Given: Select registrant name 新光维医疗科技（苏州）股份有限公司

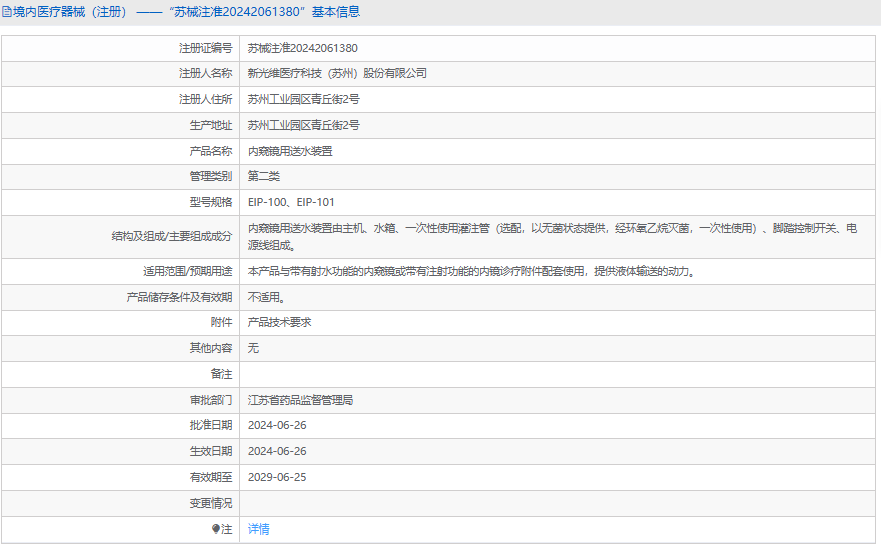Looking at the screenshot, I should [337, 74].
